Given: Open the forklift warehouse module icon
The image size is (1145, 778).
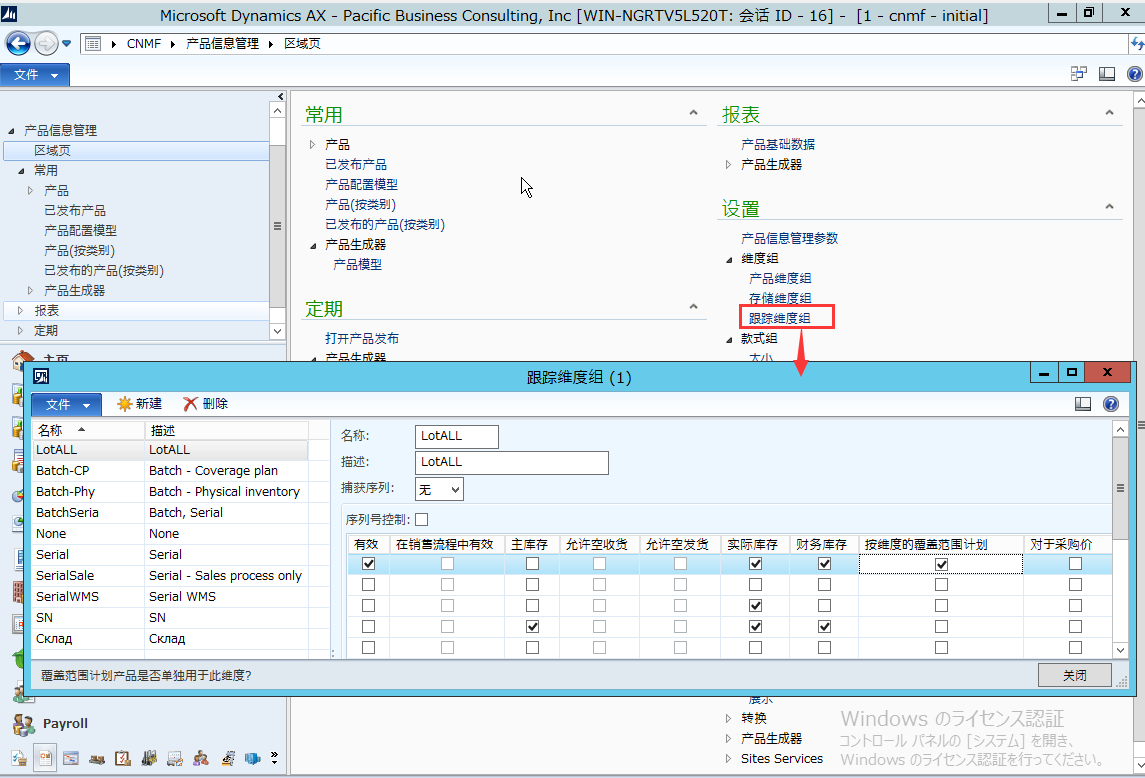Looking at the screenshot, I should [149, 758].
